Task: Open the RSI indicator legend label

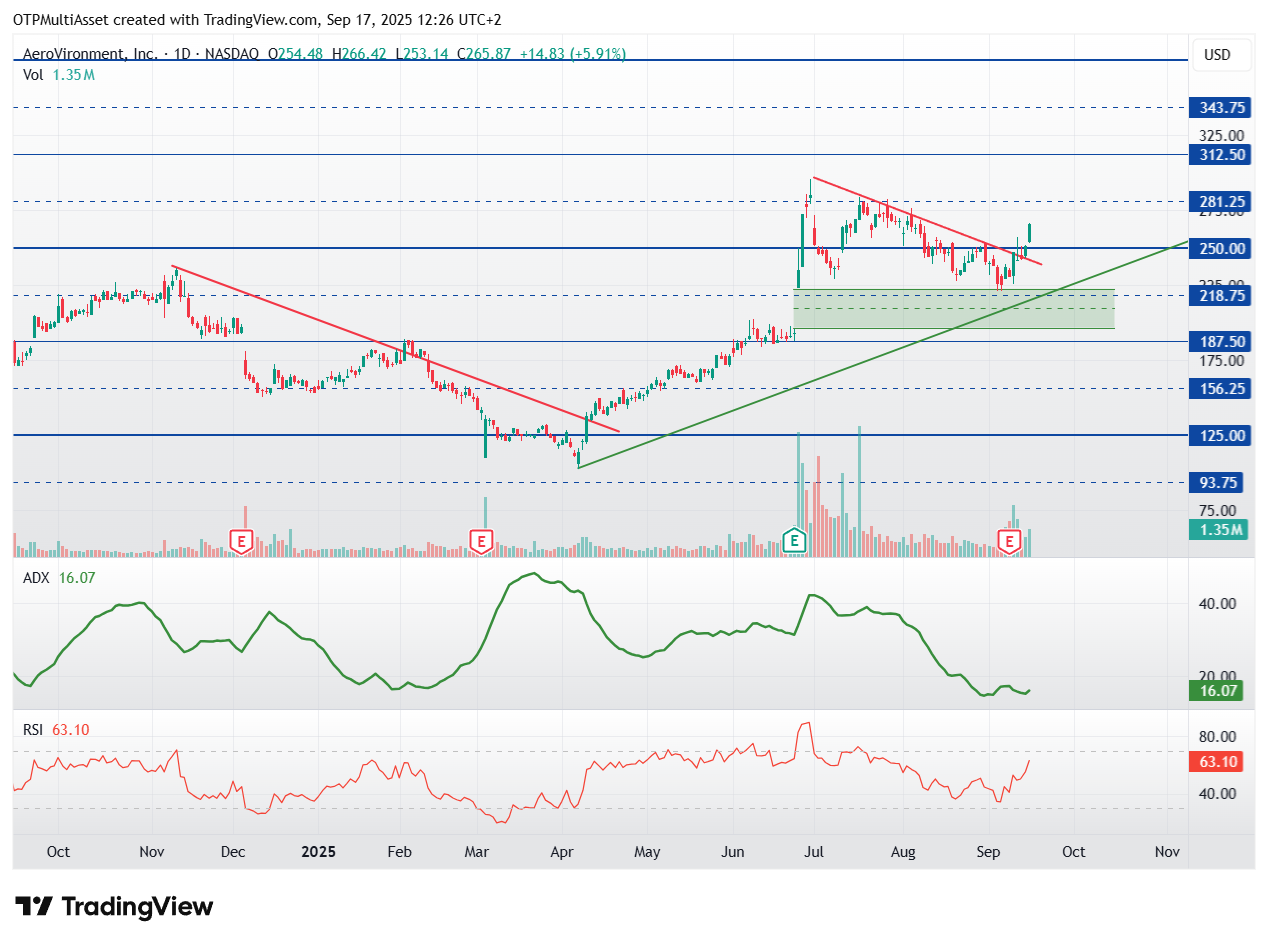Action: pyautogui.click(x=33, y=730)
